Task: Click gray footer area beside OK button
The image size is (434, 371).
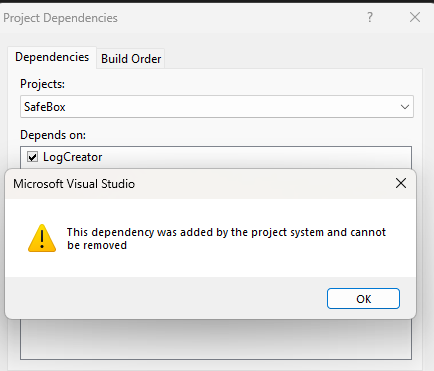Action: coord(166,298)
